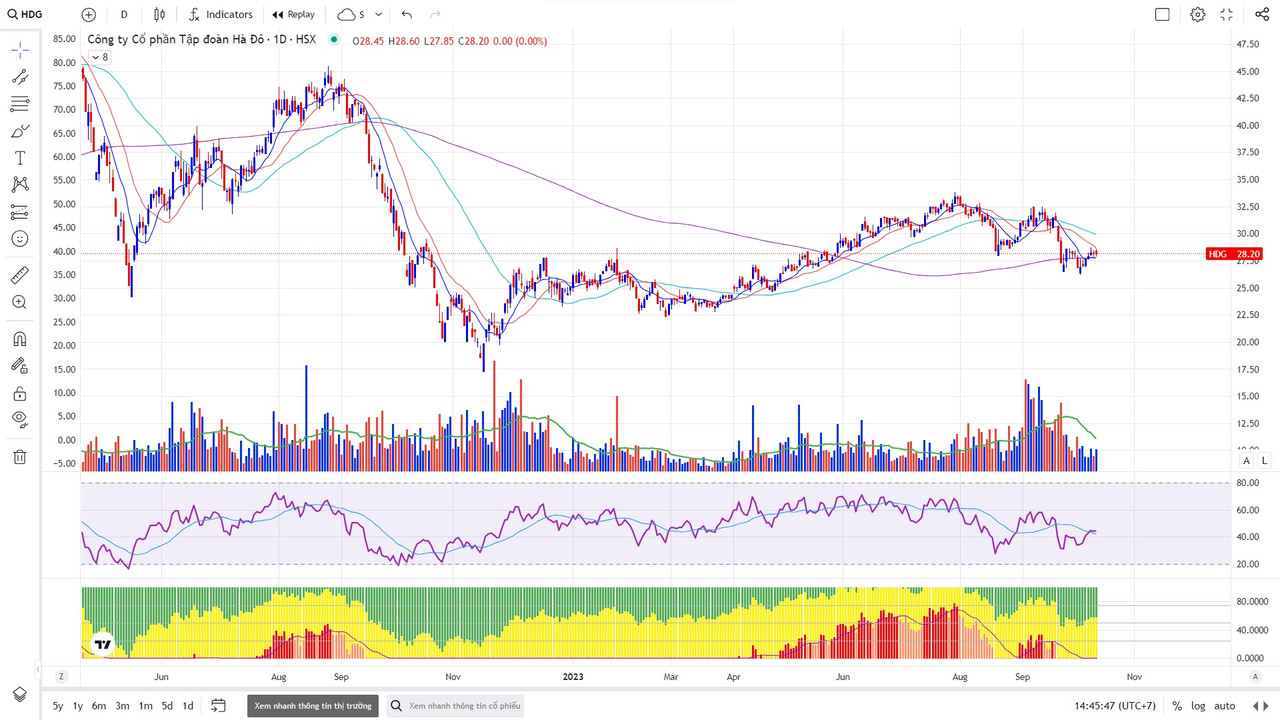The width and height of the screenshot is (1280, 720).
Task: Select the brush drawing tool
Action: click(x=20, y=131)
